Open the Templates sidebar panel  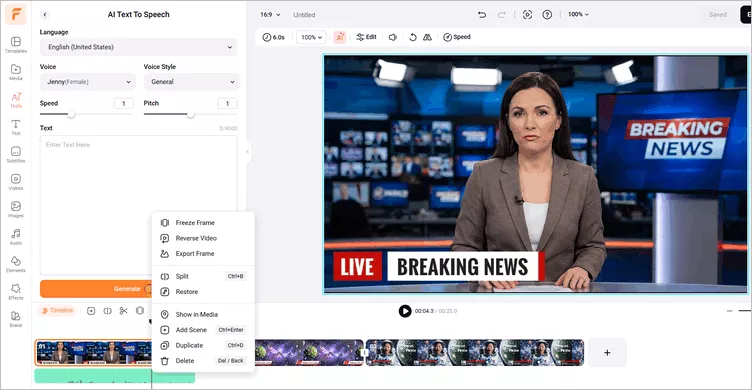coord(16,45)
